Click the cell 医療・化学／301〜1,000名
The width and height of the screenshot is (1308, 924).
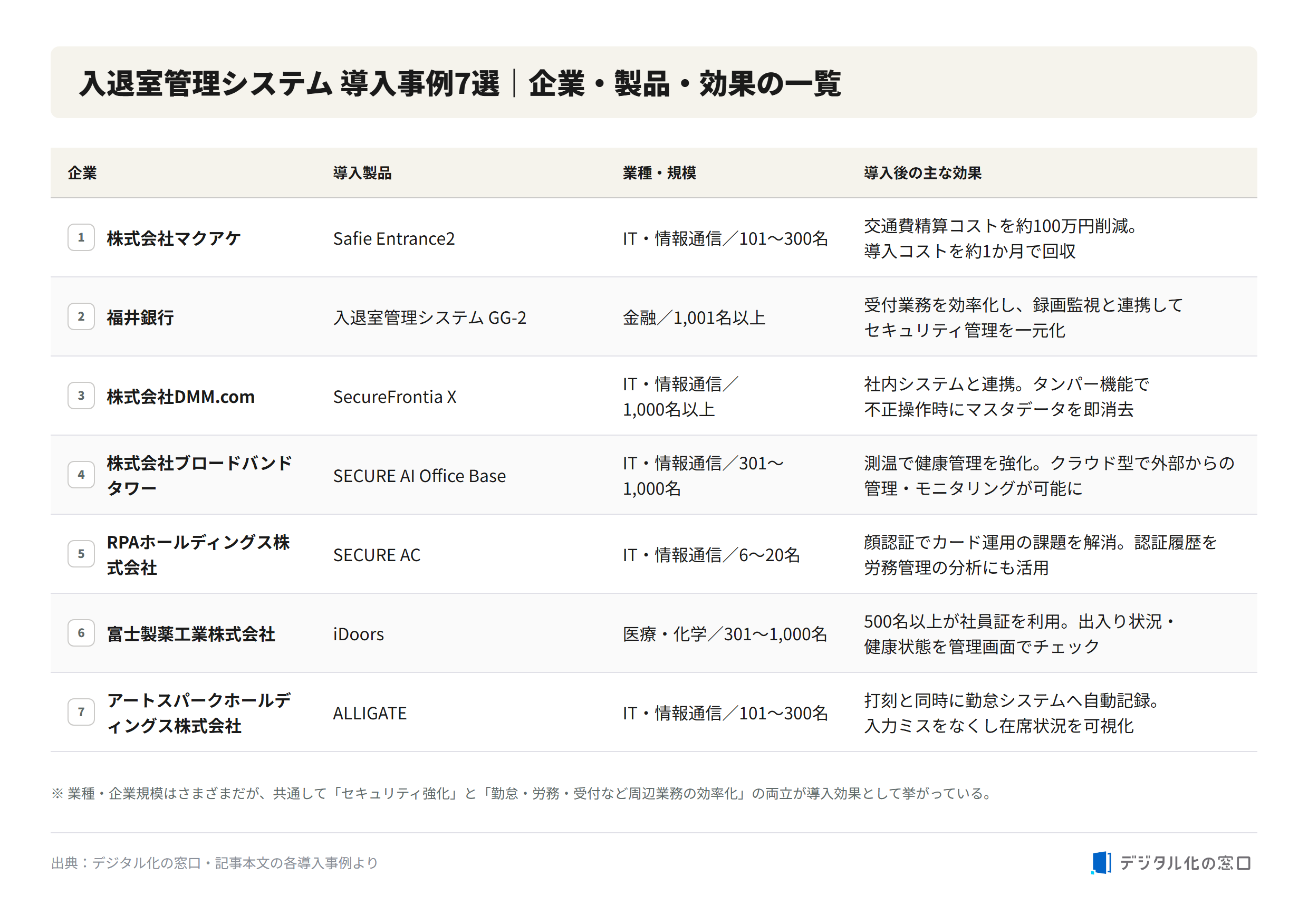coord(725,634)
